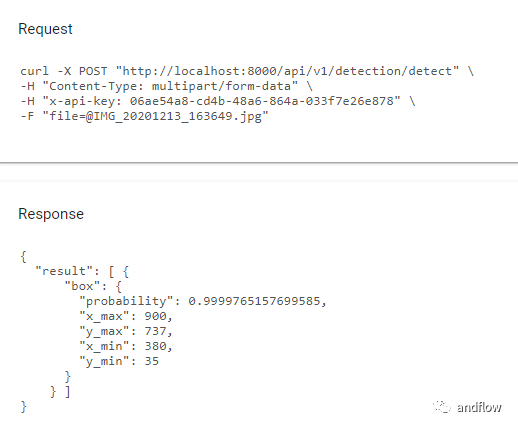518x428 pixels.
Task: Click the Response heading
Action: [51, 214]
